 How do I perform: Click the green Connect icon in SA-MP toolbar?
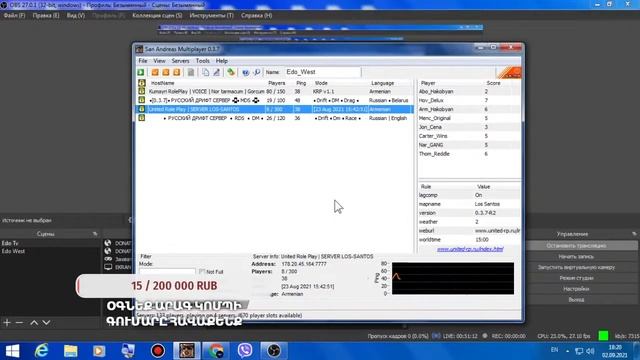click(141, 72)
